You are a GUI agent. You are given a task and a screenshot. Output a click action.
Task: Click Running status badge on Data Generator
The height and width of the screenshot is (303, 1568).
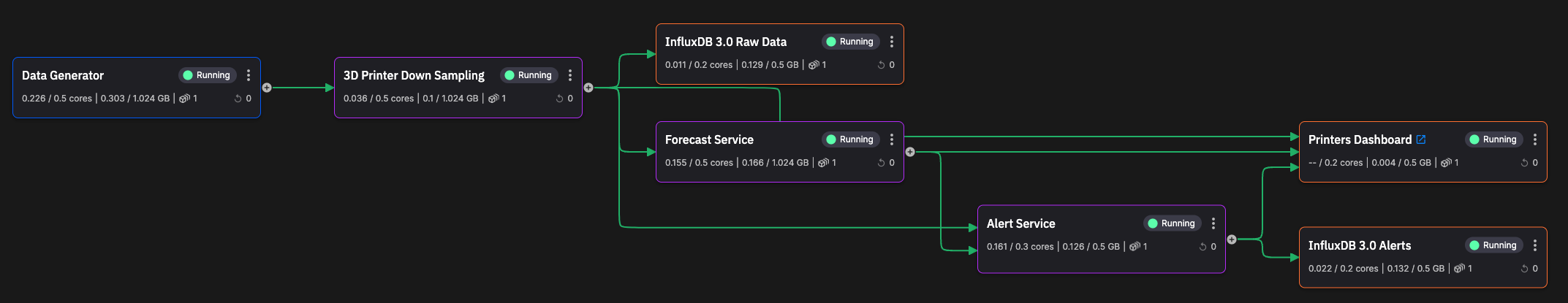point(208,75)
